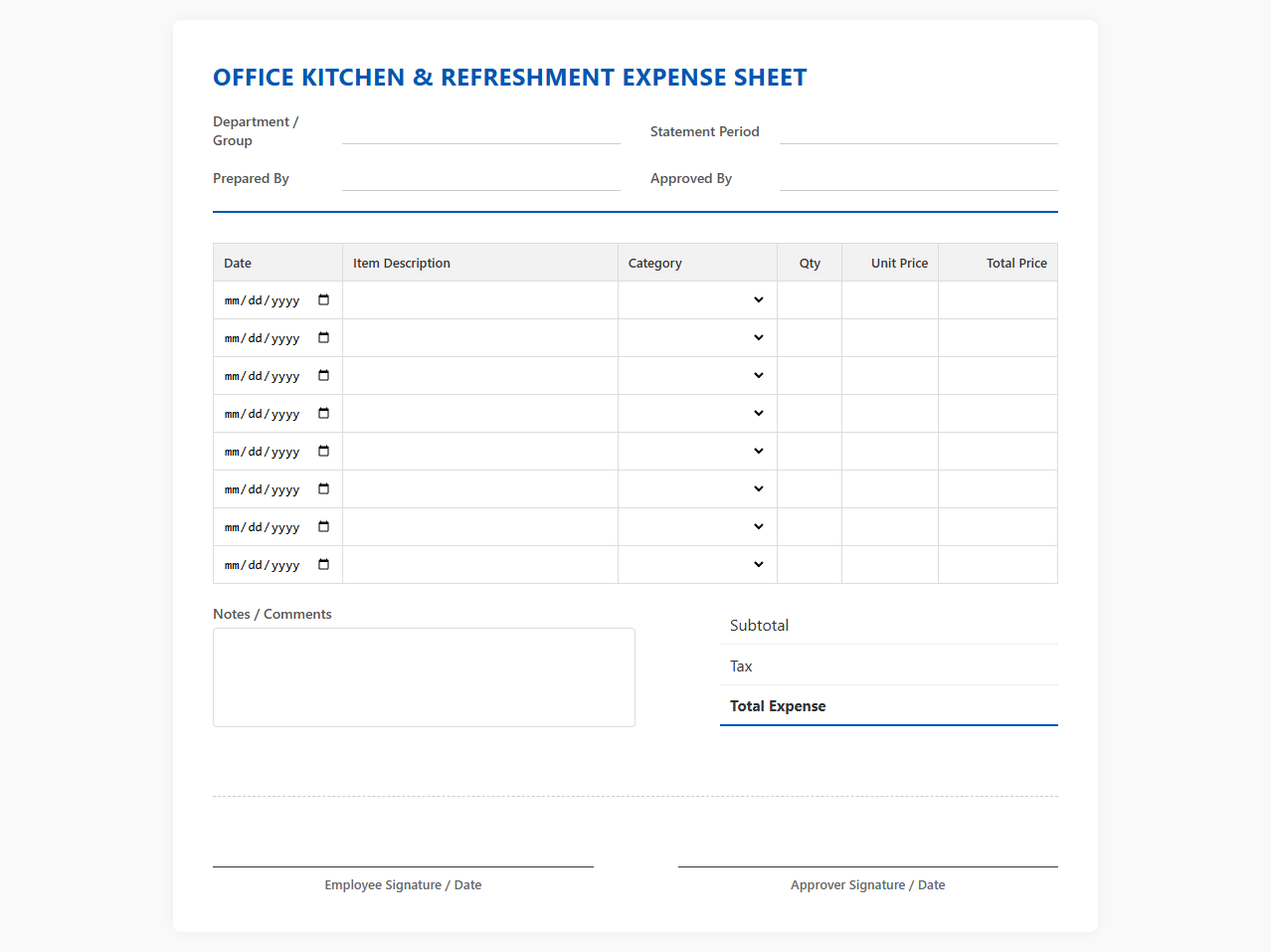Click Unit Price field in first row
The image size is (1271, 952).
click(890, 300)
